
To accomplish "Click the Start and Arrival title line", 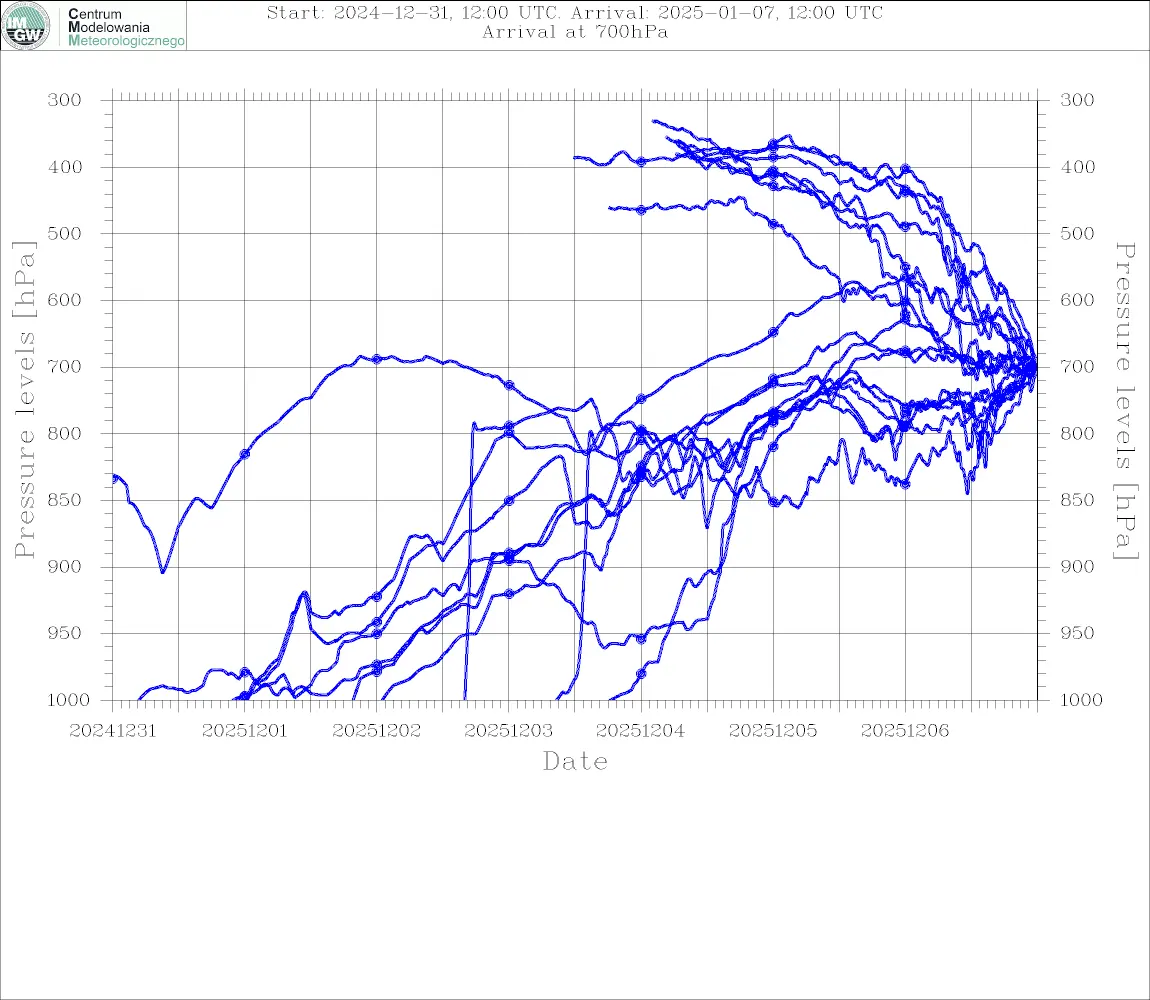I will click(575, 12).
